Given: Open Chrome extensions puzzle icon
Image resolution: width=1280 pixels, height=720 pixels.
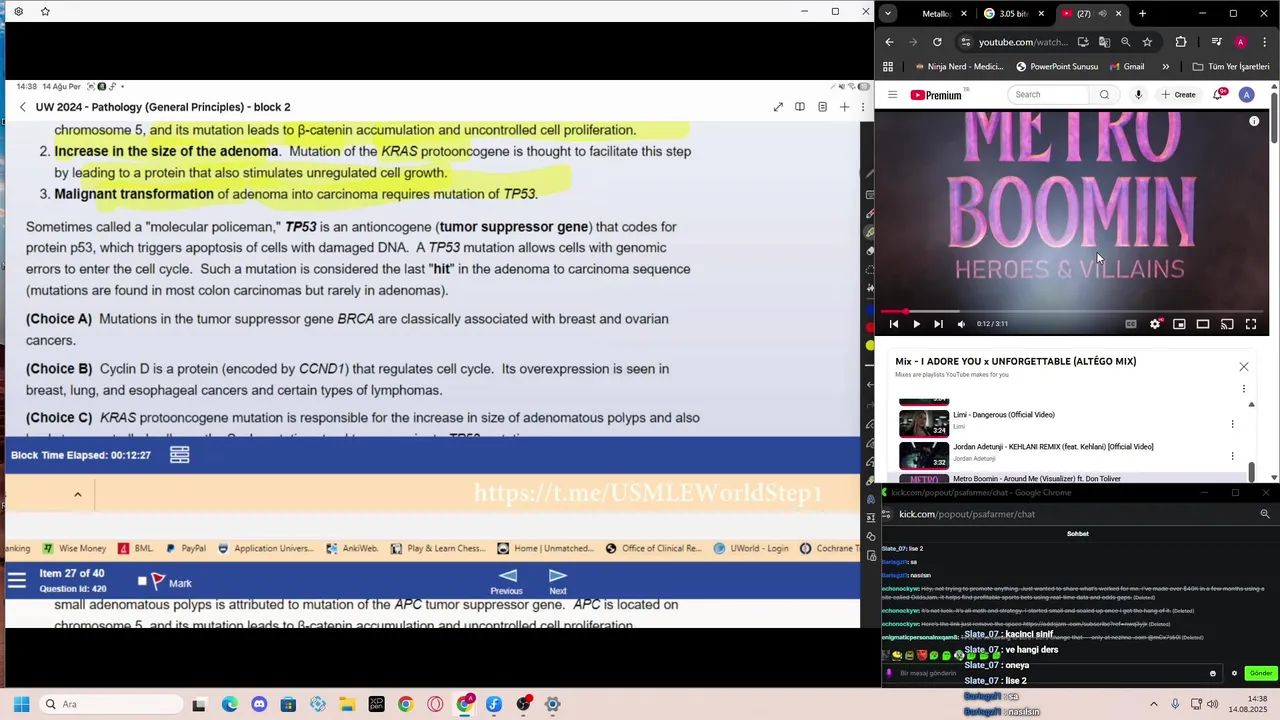Looking at the screenshot, I should 1181,42.
